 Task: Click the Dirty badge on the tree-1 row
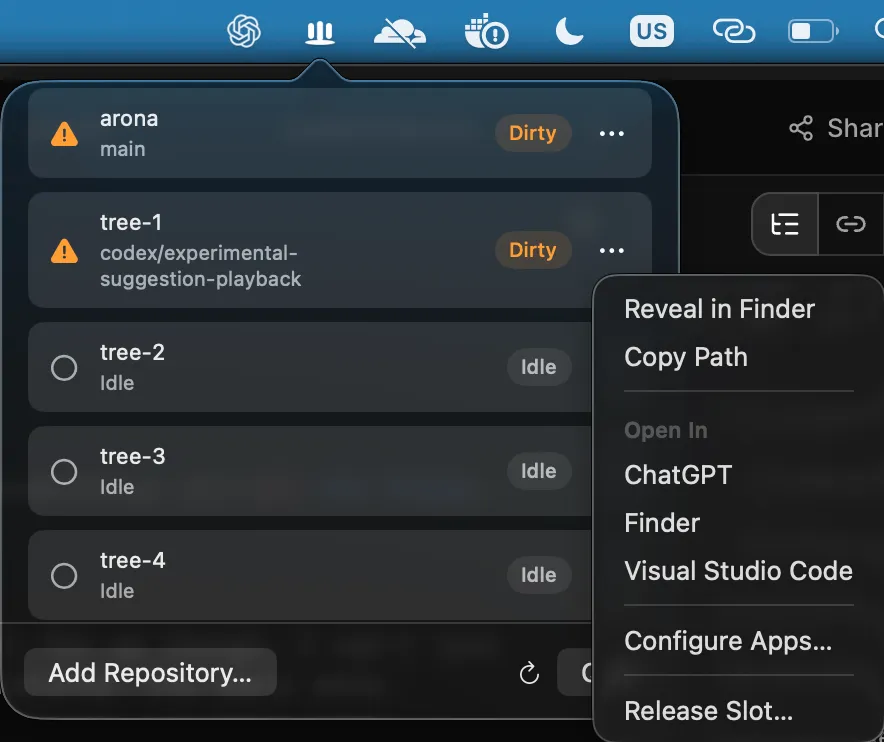(x=533, y=250)
